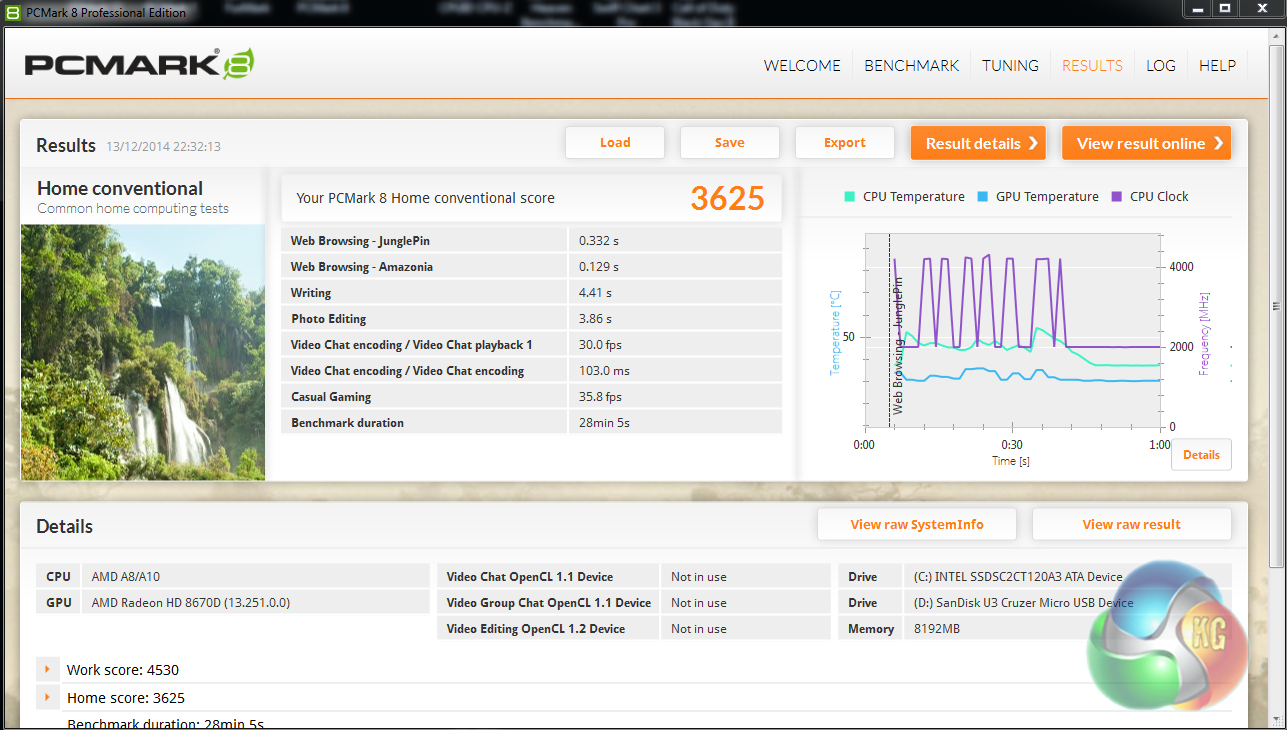Image resolution: width=1287 pixels, height=730 pixels.
Task: Open the WELCOME tab
Action: pos(802,65)
